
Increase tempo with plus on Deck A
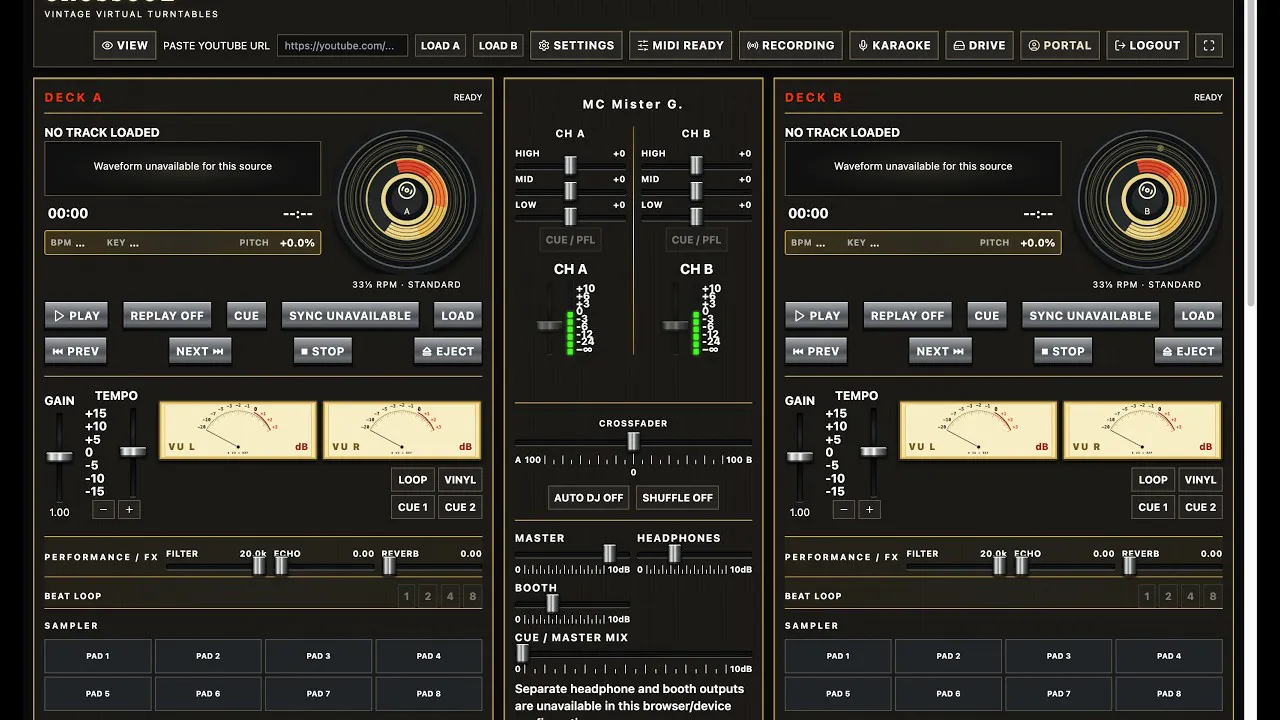(129, 509)
